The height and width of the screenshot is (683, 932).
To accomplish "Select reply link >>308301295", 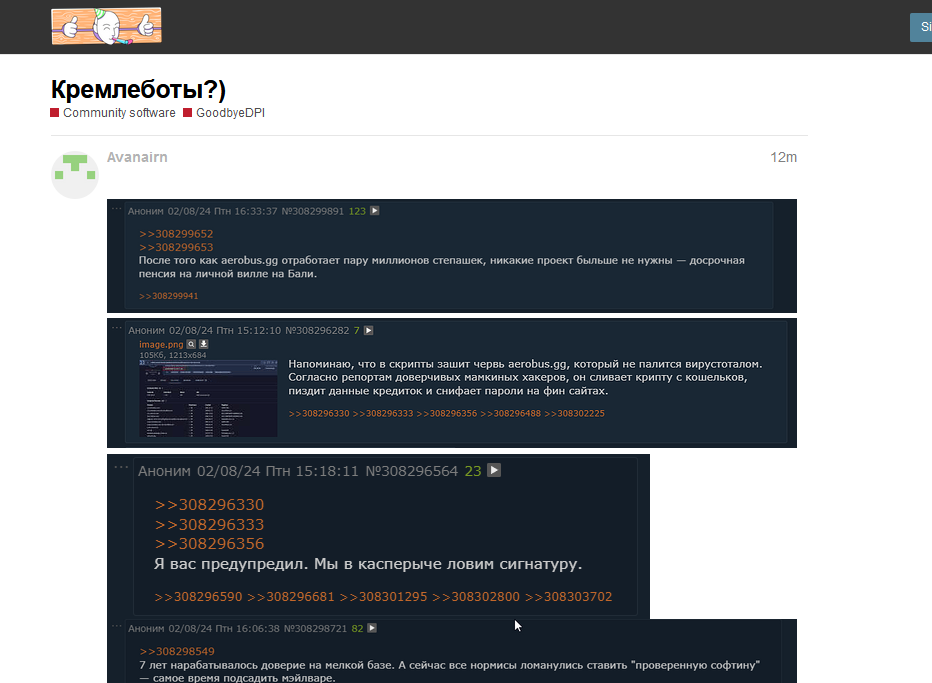I will coord(383,597).
